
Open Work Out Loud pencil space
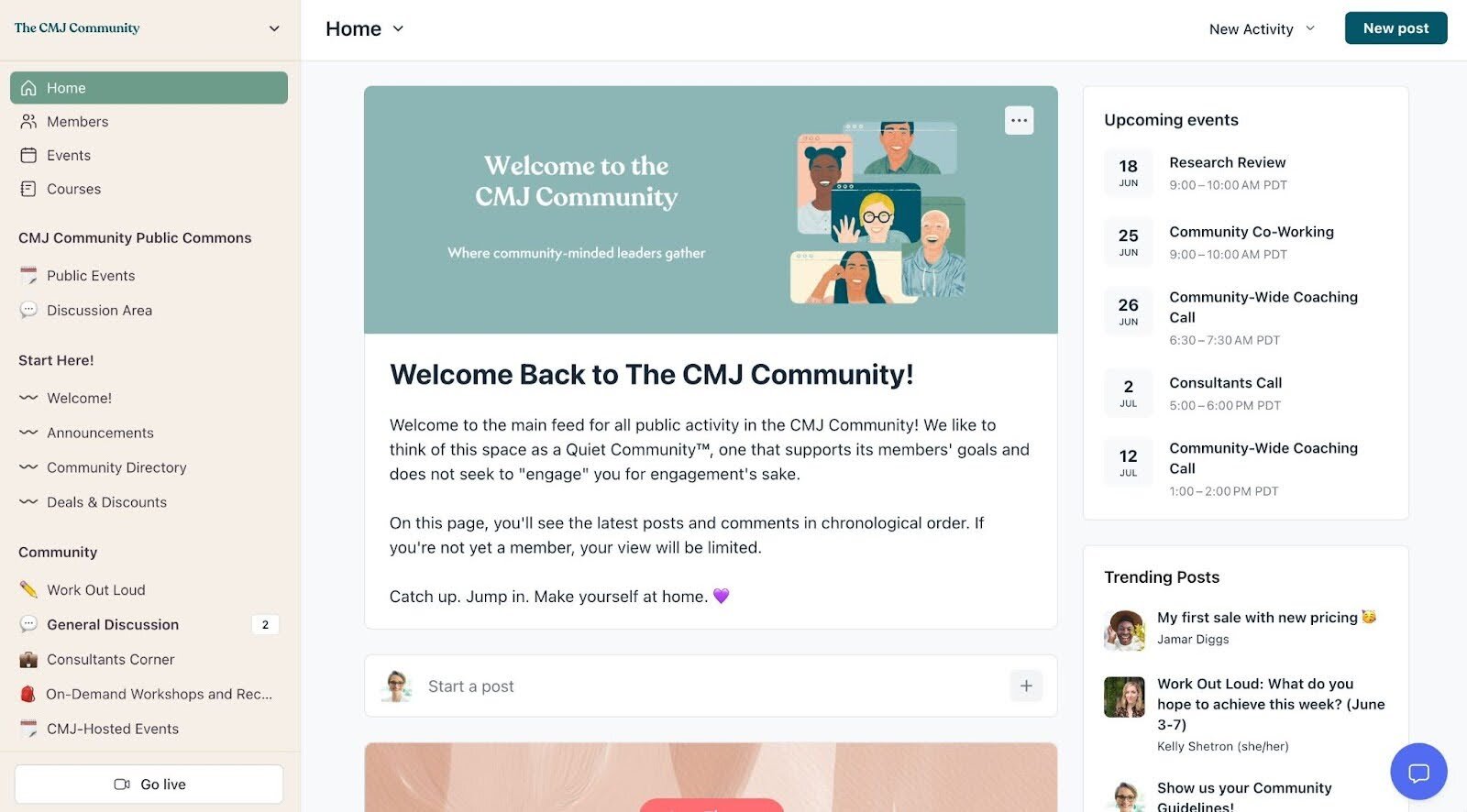[x=149, y=589]
